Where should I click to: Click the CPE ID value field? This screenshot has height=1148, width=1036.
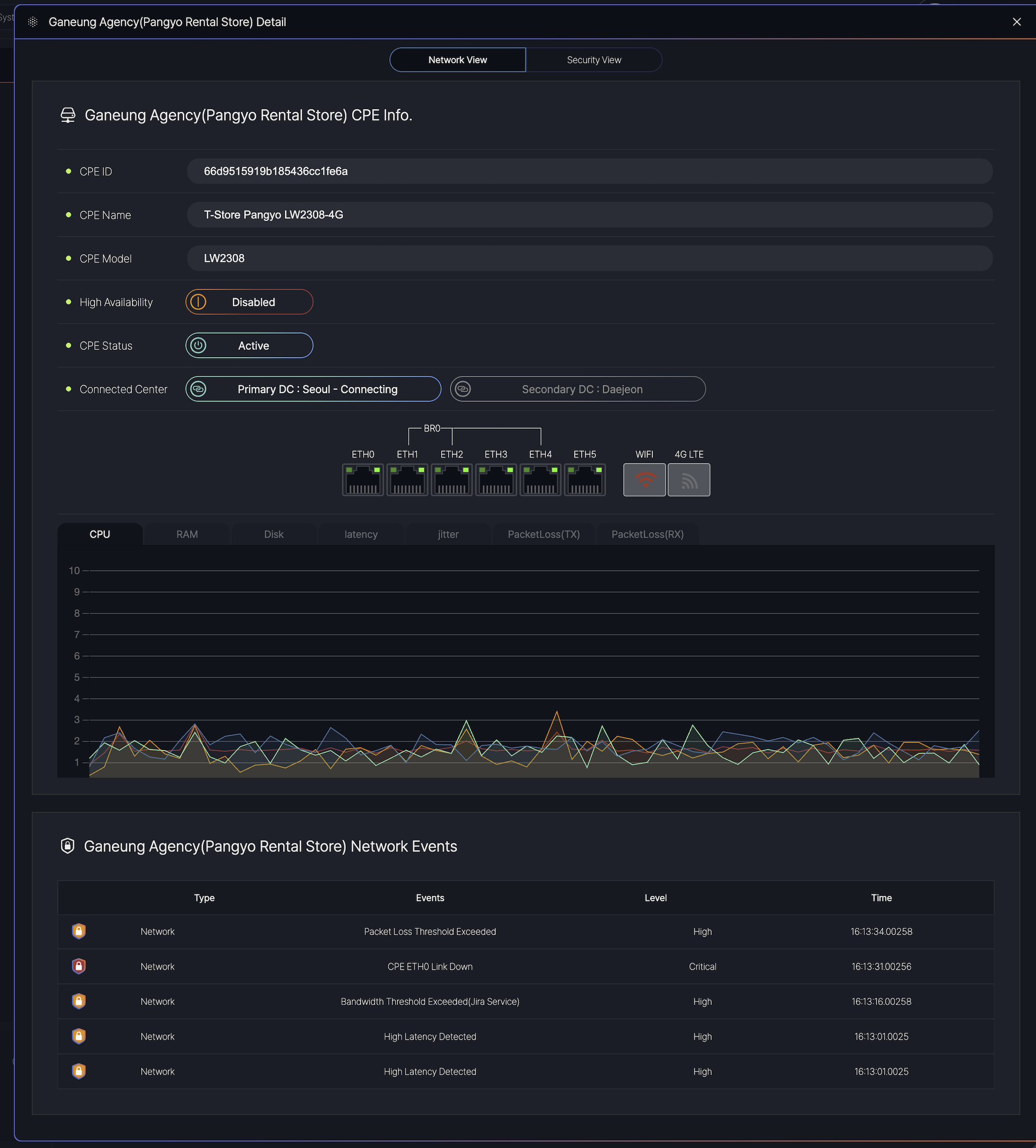(x=589, y=172)
